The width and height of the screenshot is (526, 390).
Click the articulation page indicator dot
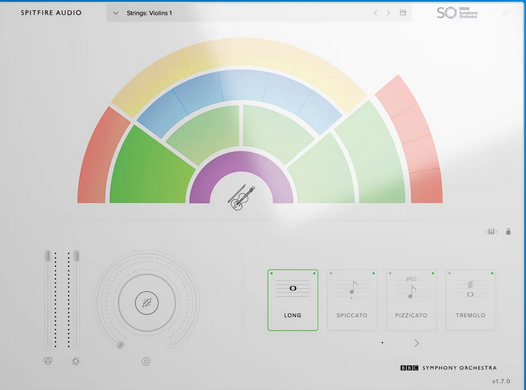tap(382, 343)
